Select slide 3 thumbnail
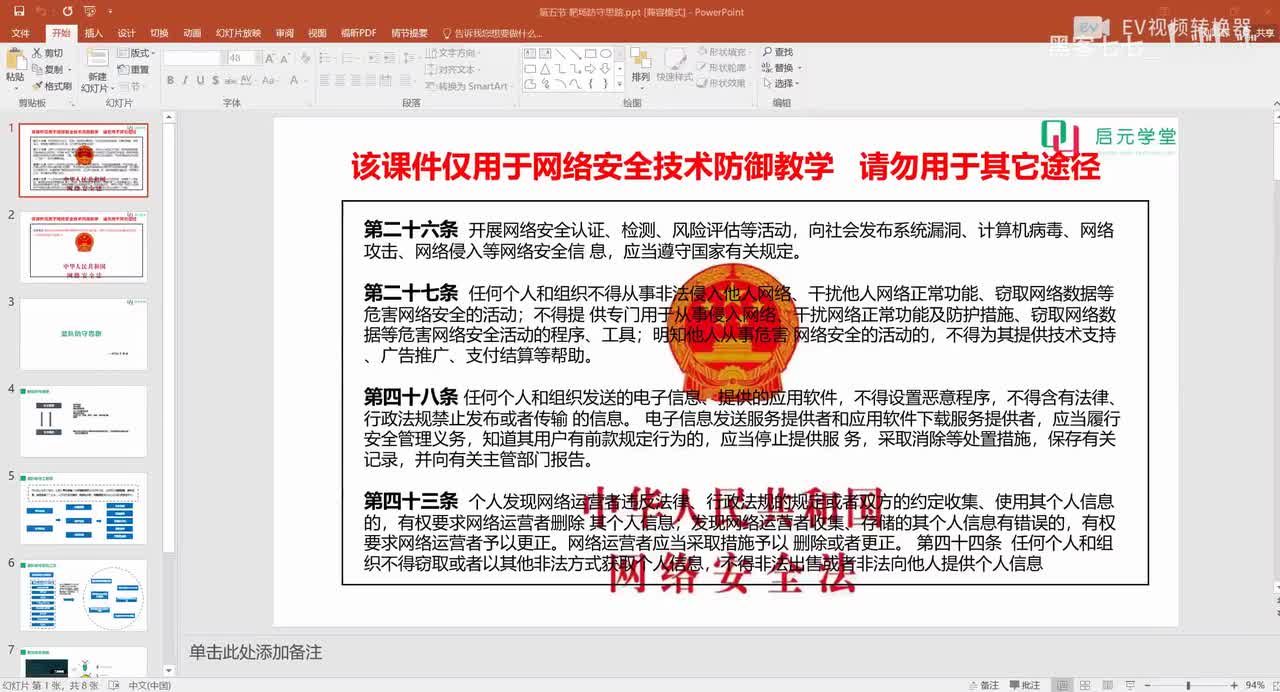Screen dimensions: 1280x692 (83, 334)
